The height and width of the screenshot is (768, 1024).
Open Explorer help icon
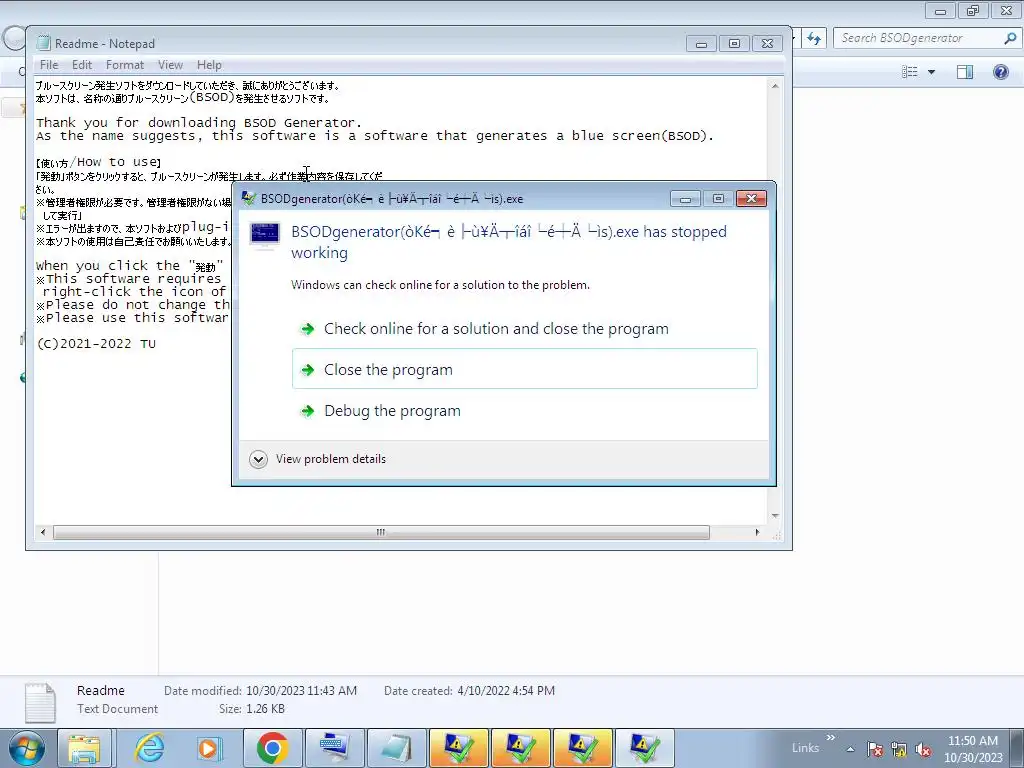1000,72
